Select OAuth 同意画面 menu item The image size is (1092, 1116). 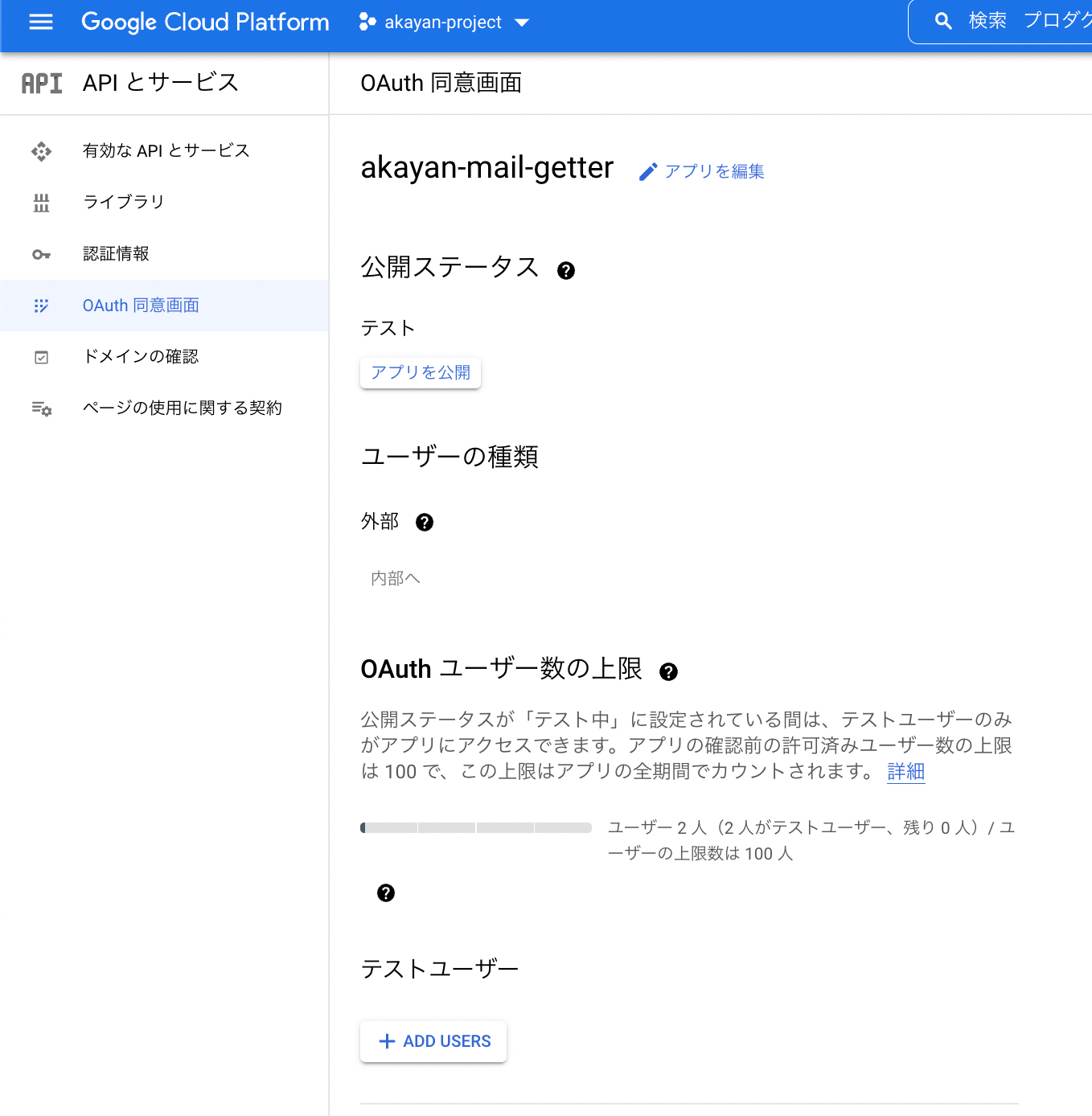[164, 306]
